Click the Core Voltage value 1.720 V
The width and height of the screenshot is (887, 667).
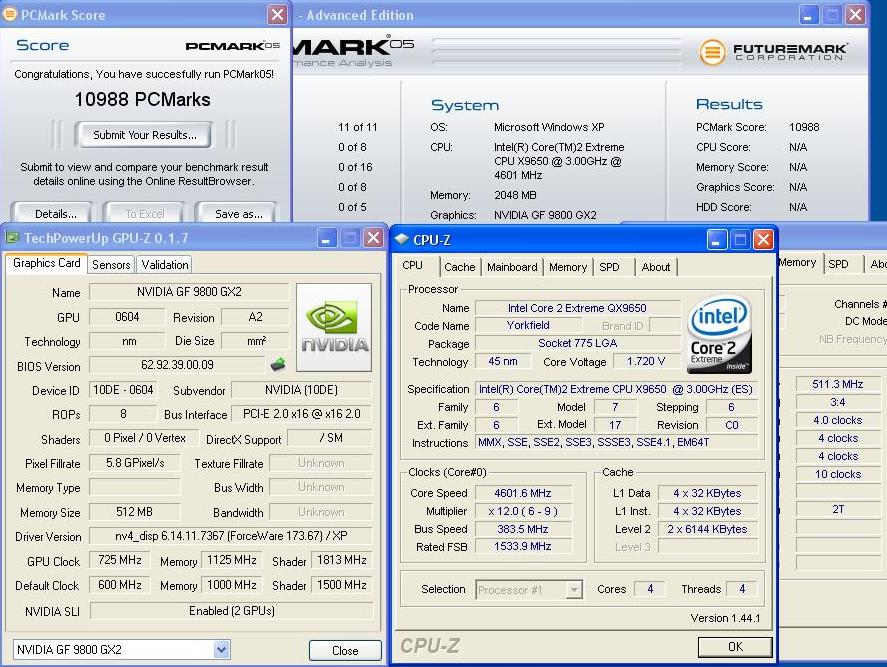pyautogui.click(x=646, y=362)
